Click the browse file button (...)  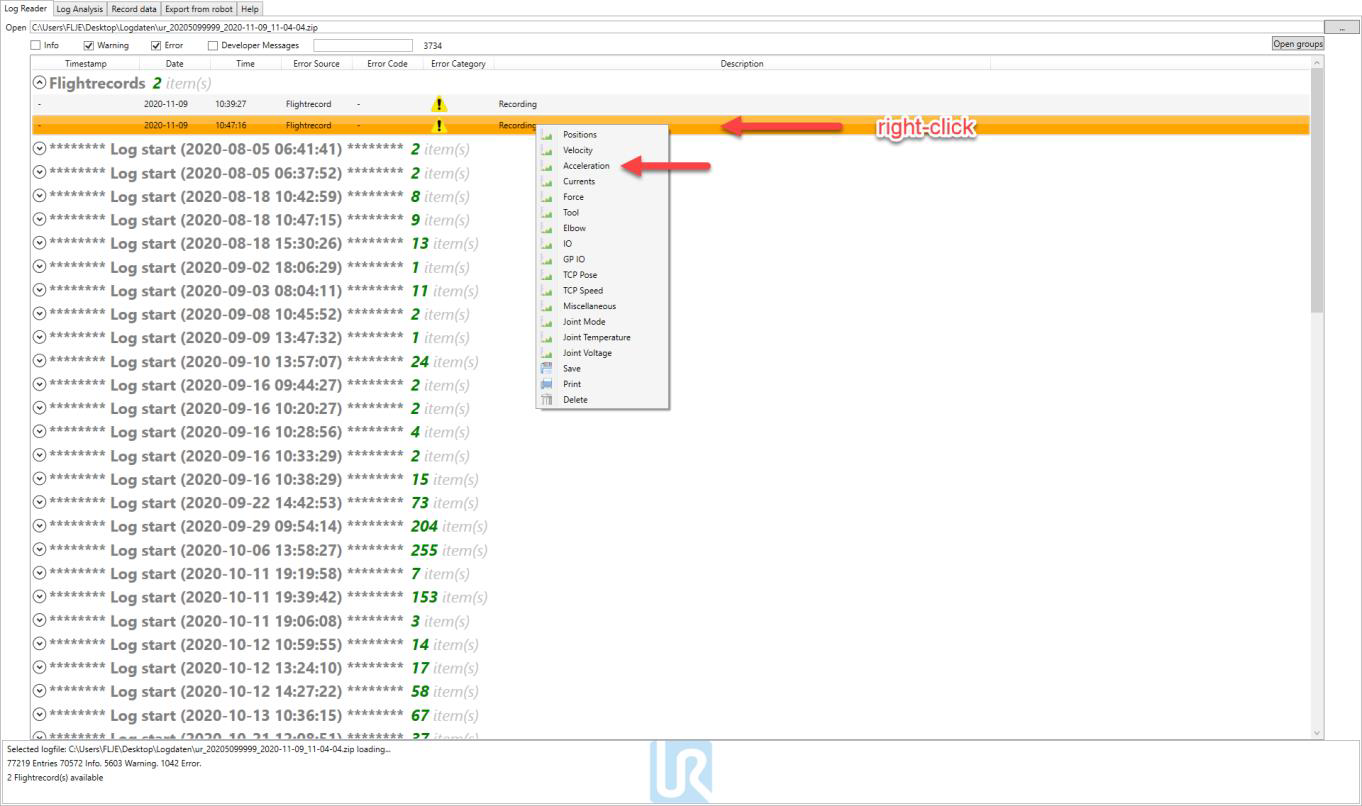(x=1340, y=27)
